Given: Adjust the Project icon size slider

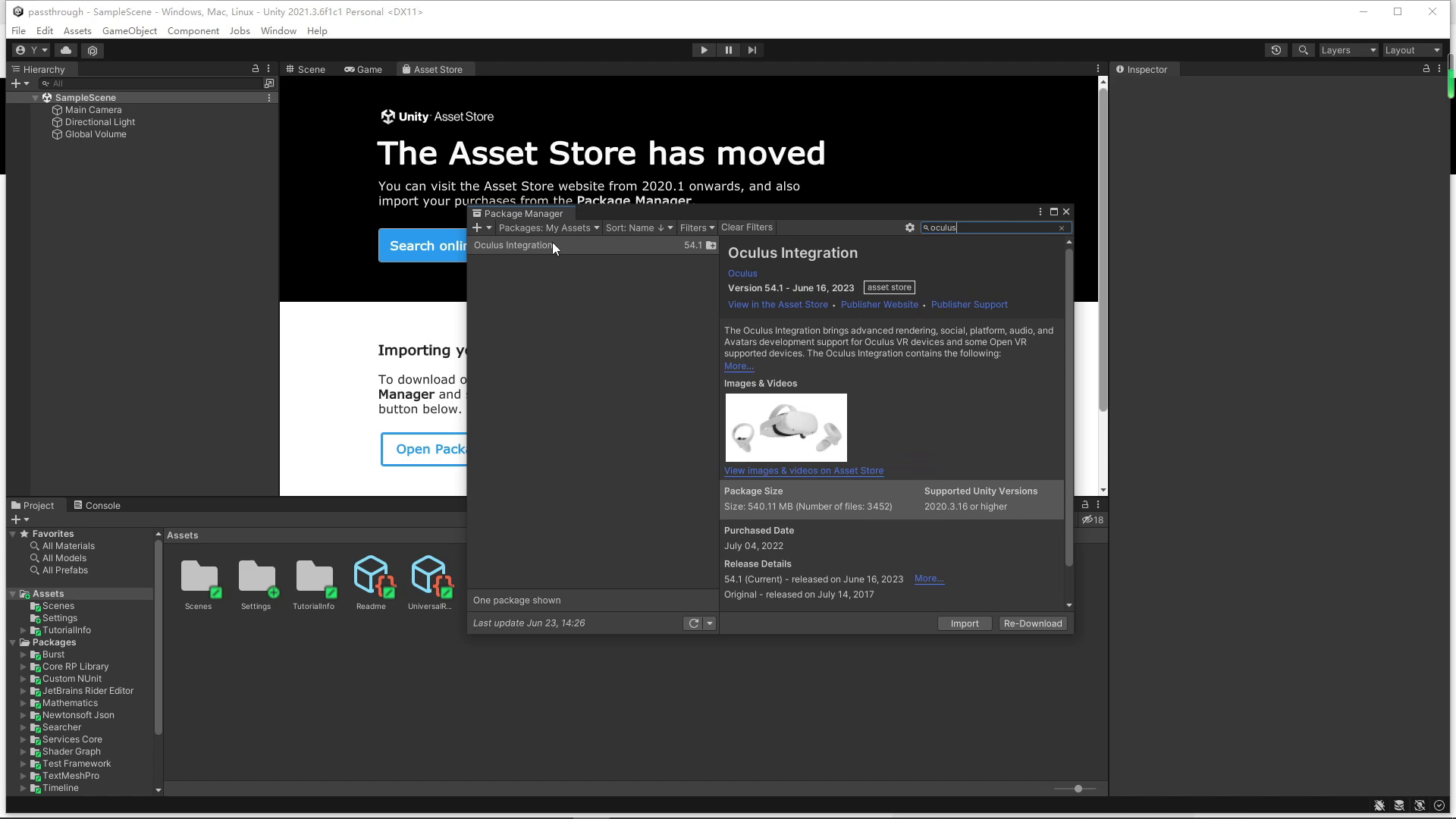Looking at the screenshot, I should pos(1078,789).
